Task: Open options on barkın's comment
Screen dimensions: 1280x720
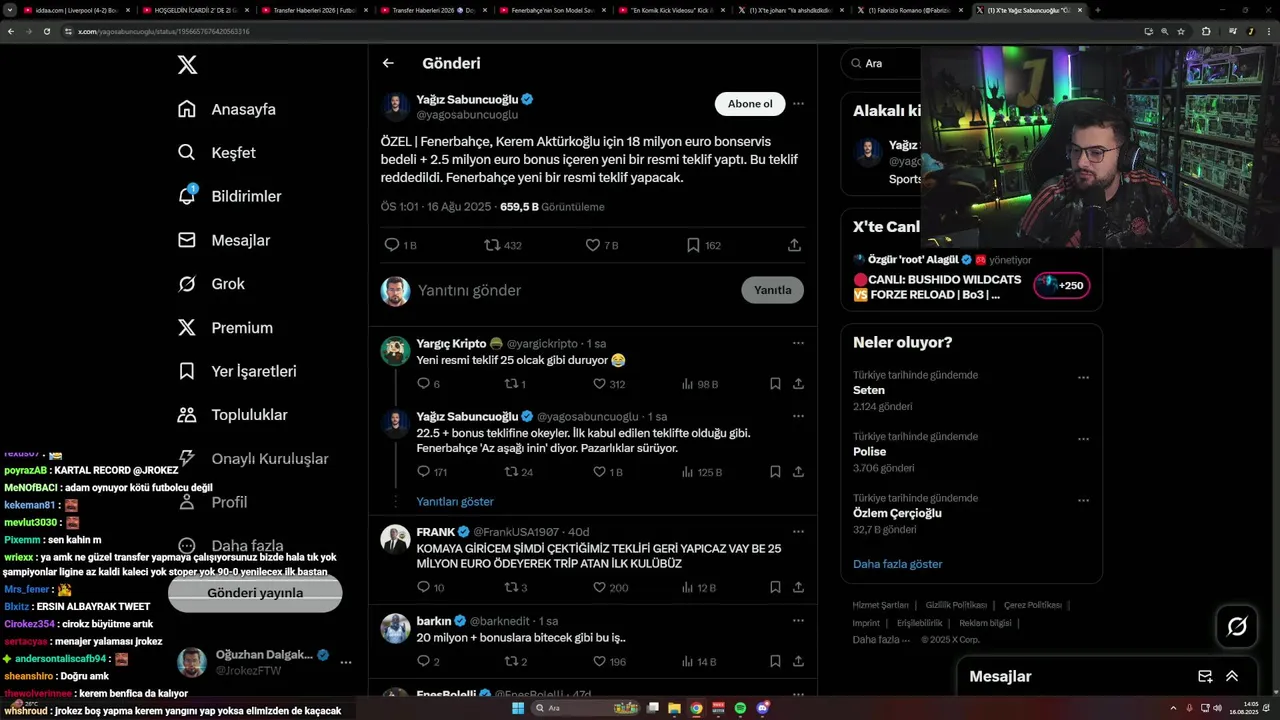Action: (798, 621)
